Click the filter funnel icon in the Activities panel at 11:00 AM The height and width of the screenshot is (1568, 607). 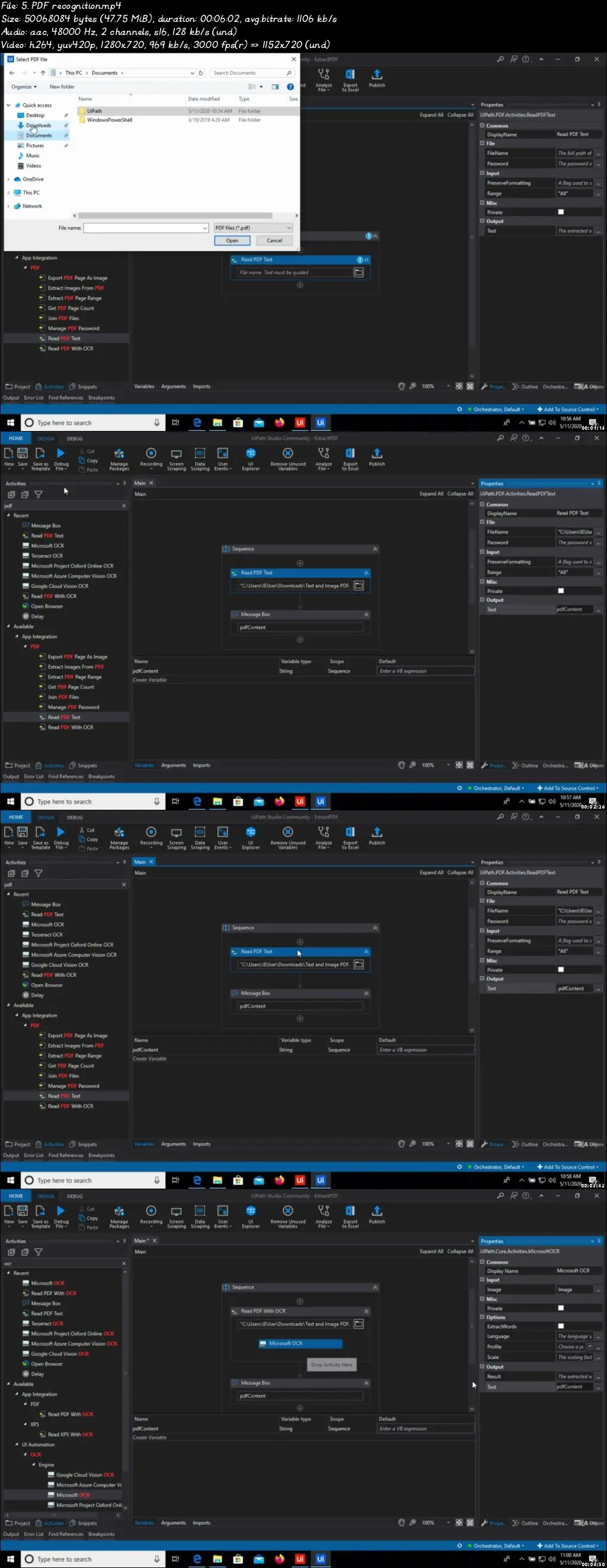click(x=39, y=1252)
